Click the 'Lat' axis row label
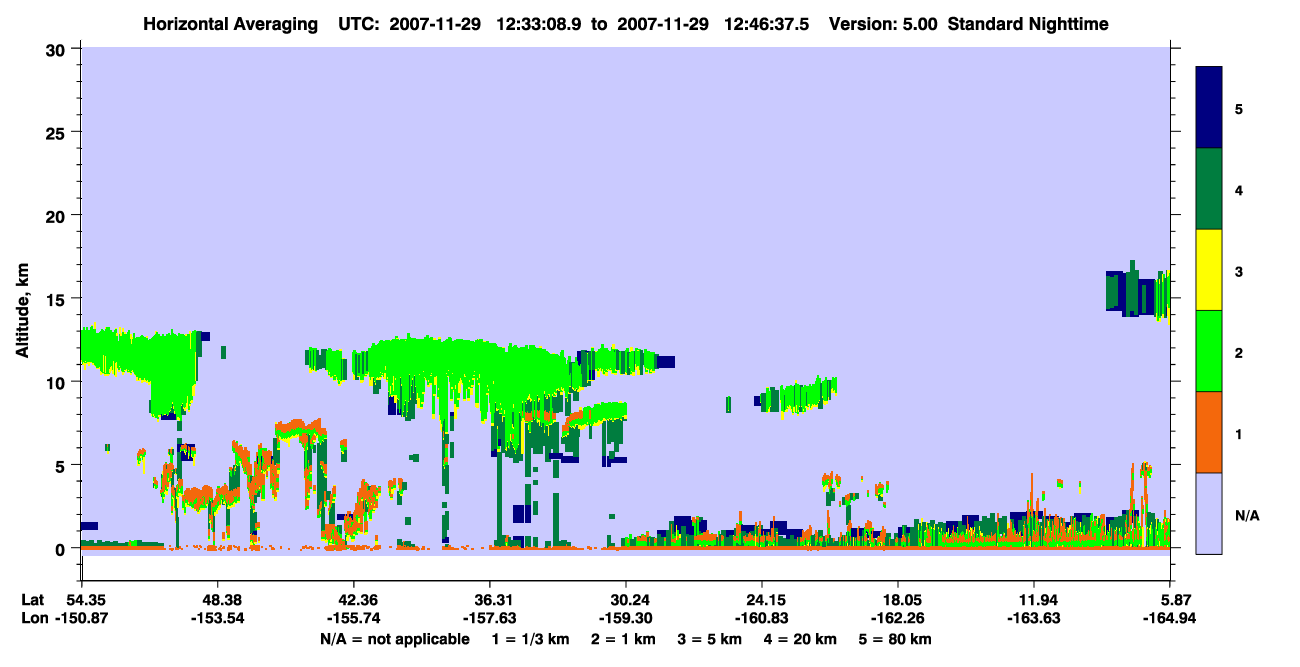 pyautogui.click(x=32, y=599)
